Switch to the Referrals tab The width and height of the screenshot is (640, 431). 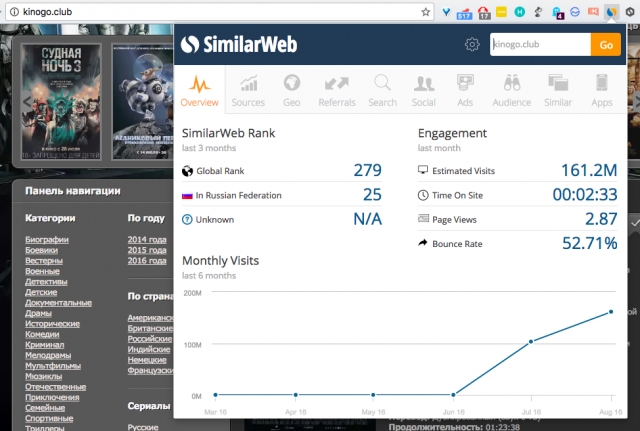337,90
